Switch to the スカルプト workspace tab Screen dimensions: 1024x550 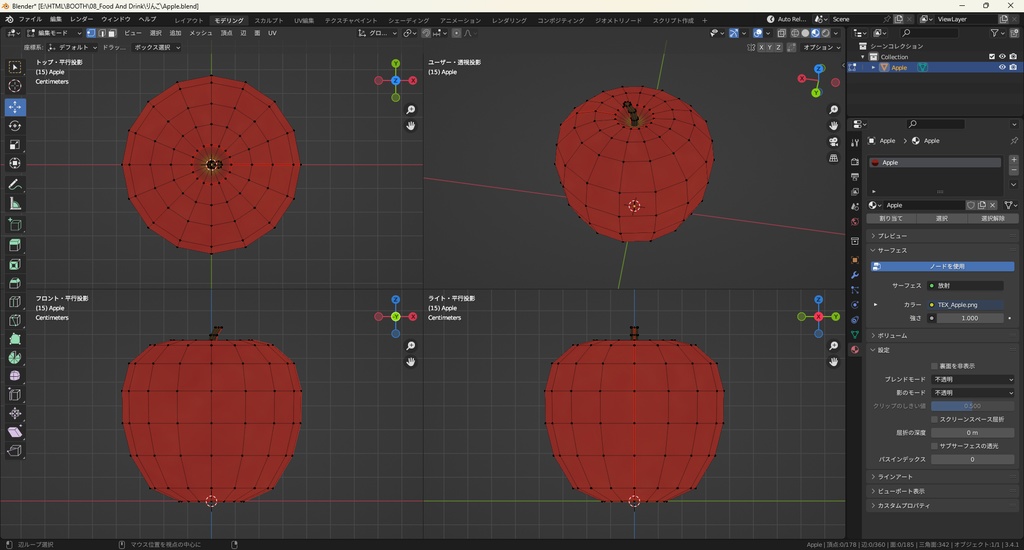[x=268, y=20]
